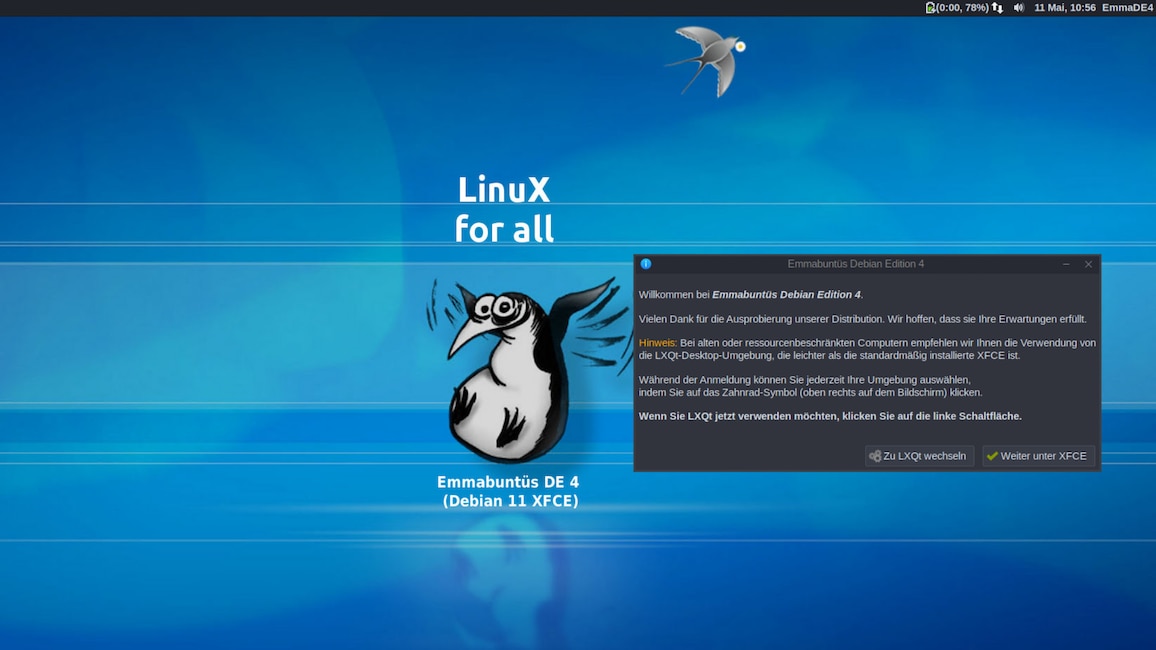
Task: Open the volume control from system tray
Action: [x=1018, y=7]
